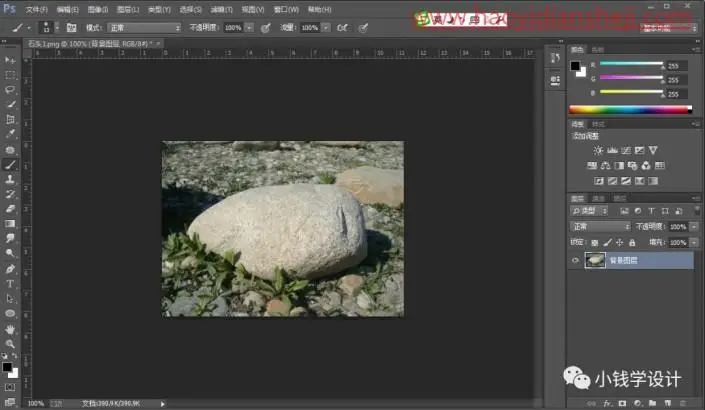Enable airbrush mode in options bar
The image size is (705, 410).
[342, 28]
